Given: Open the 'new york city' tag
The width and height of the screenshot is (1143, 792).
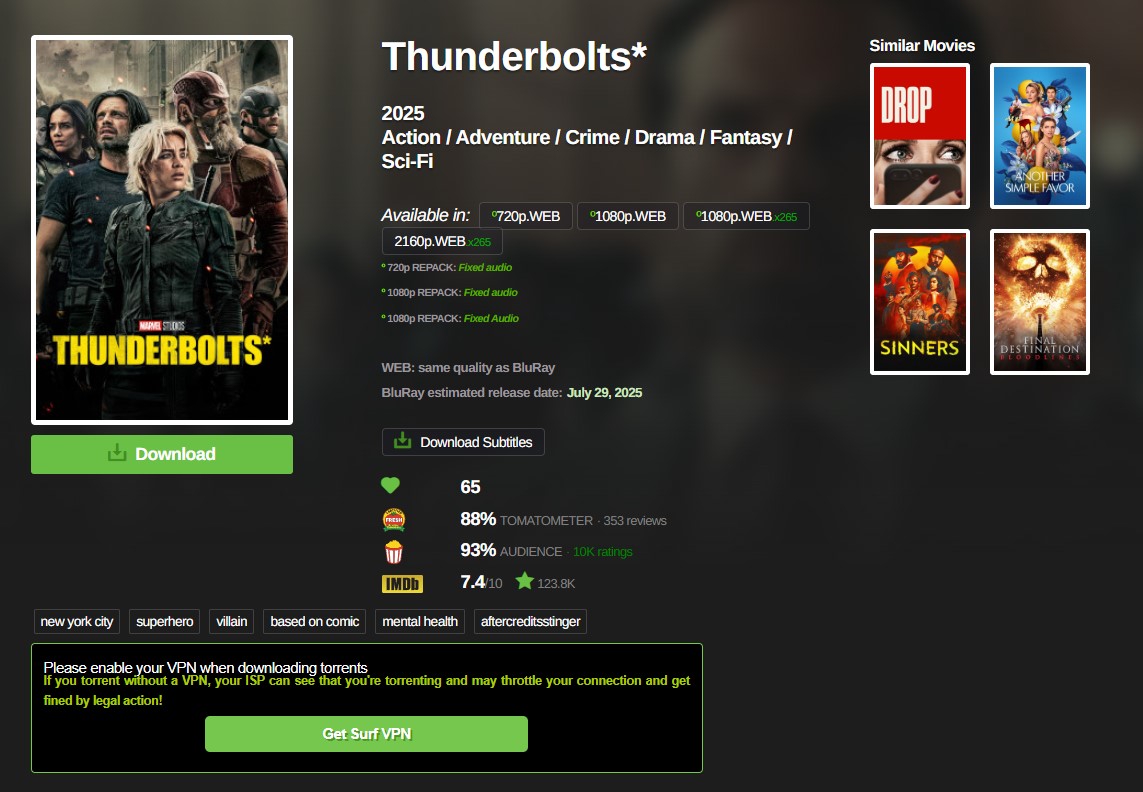Looking at the screenshot, I should (77, 621).
